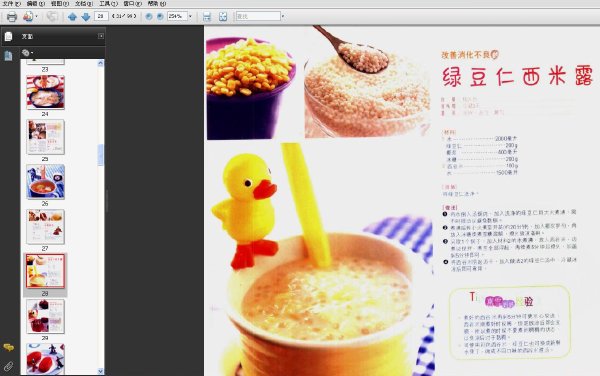Open the 工具 (Tools) menu

108,3
